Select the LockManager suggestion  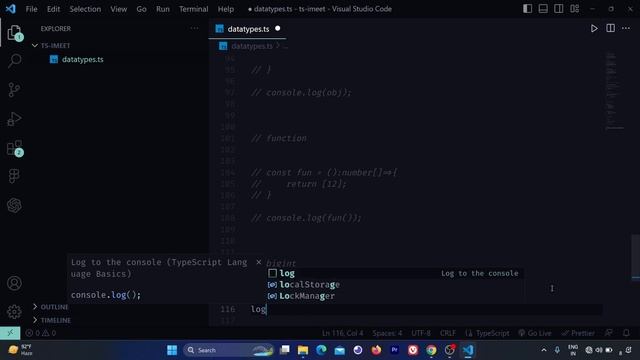coord(395,296)
